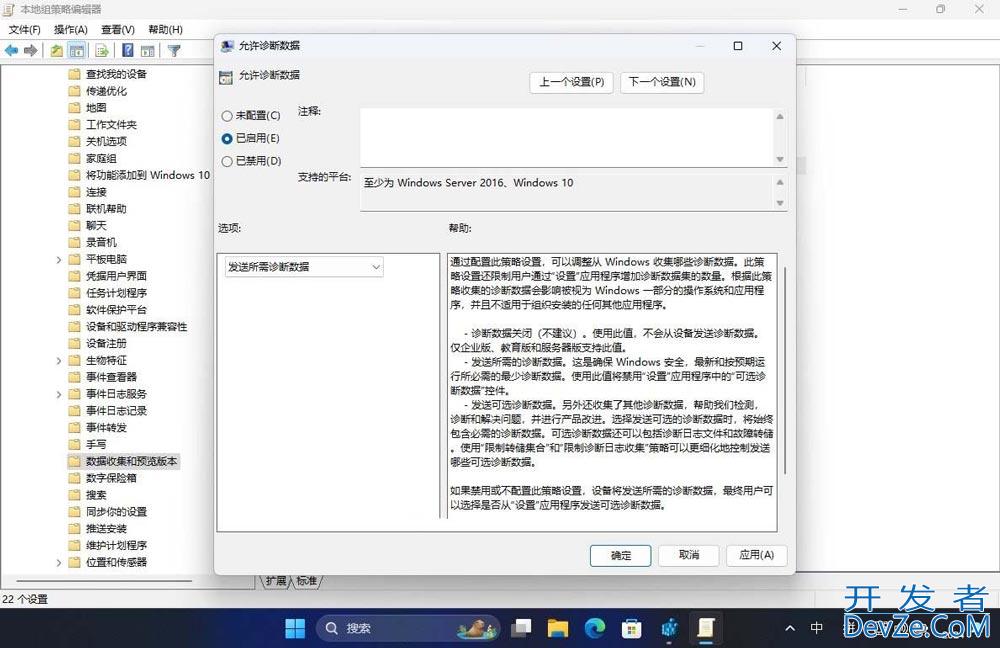Viewport: 1000px width, 648px height.
Task: Expand the 位置和传感器 tree node
Action: 59,563
